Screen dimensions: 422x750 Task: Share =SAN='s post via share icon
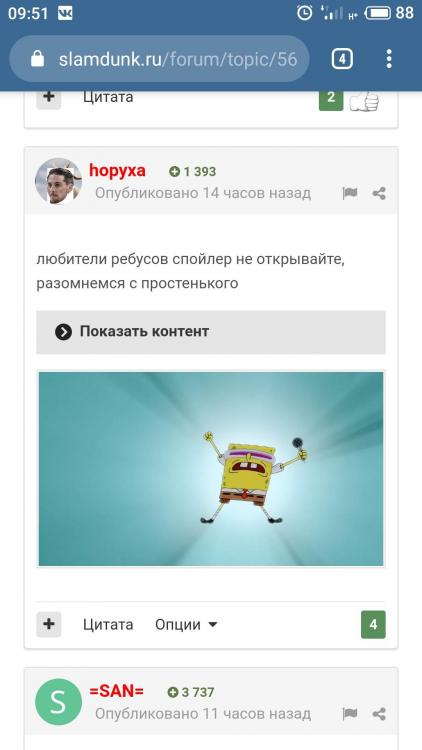[379, 714]
